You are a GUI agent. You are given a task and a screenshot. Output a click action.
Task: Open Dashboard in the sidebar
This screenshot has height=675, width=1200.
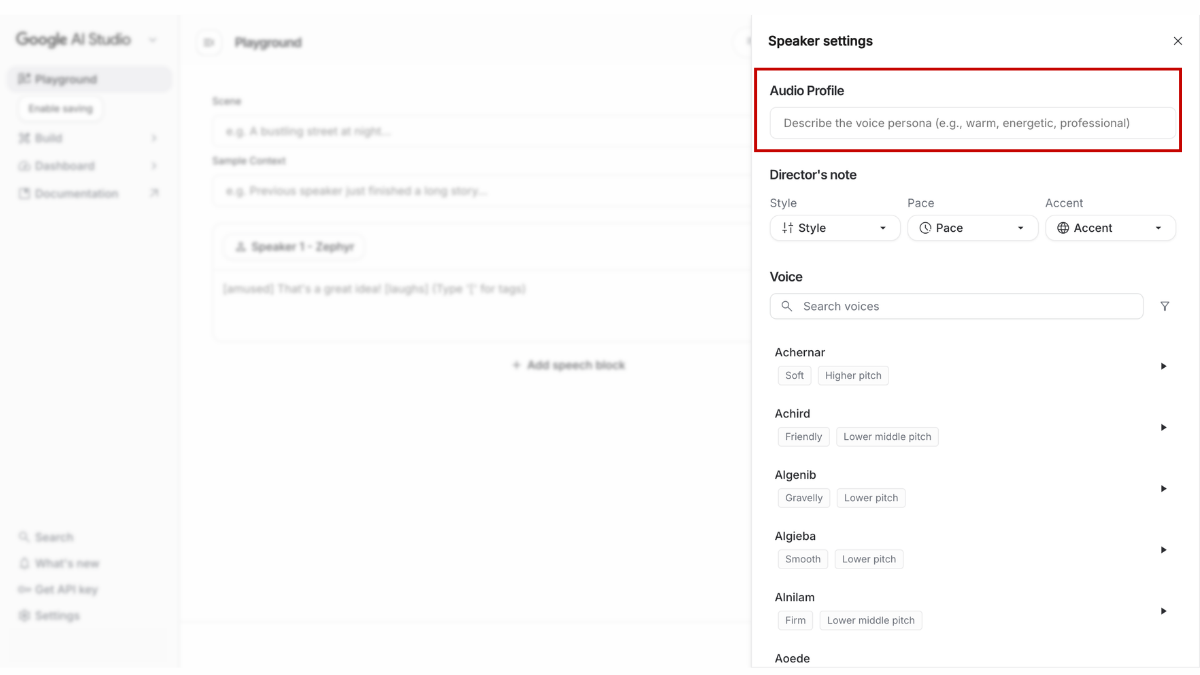point(65,166)
